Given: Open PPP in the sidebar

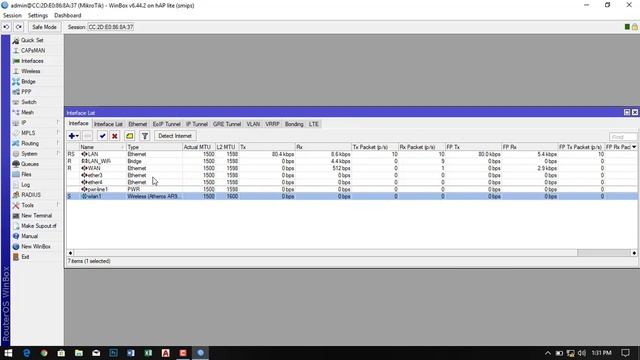Looking at the screenshot, I should 26,92.
